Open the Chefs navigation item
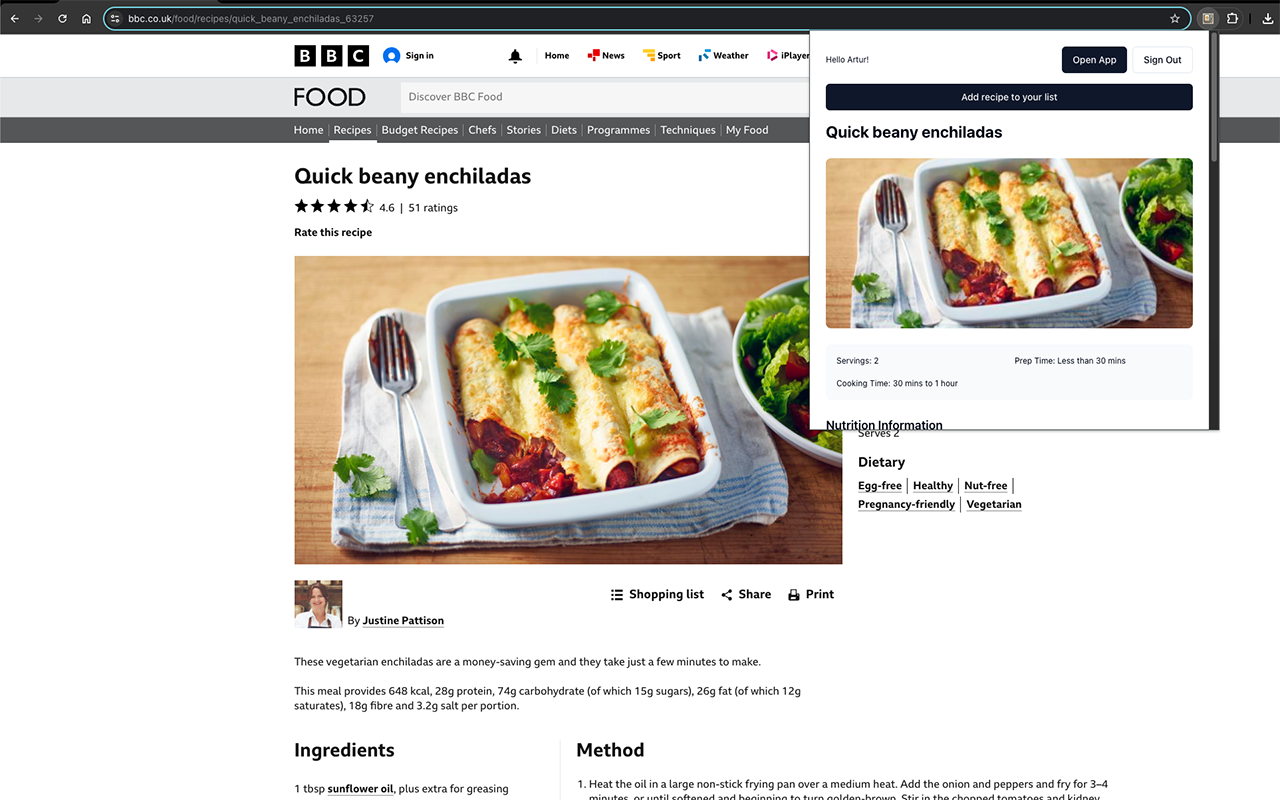This screenshot has width=1280, height=800. pos(482,130)
